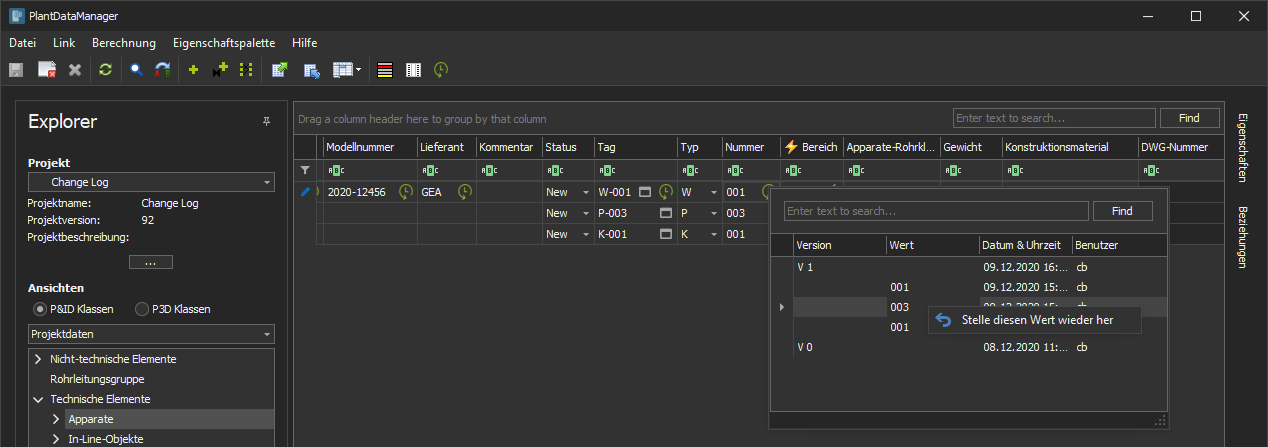1268x447 pixels.
Task: Click the refresh icon in the toolbar
Action: click(104, 70)
